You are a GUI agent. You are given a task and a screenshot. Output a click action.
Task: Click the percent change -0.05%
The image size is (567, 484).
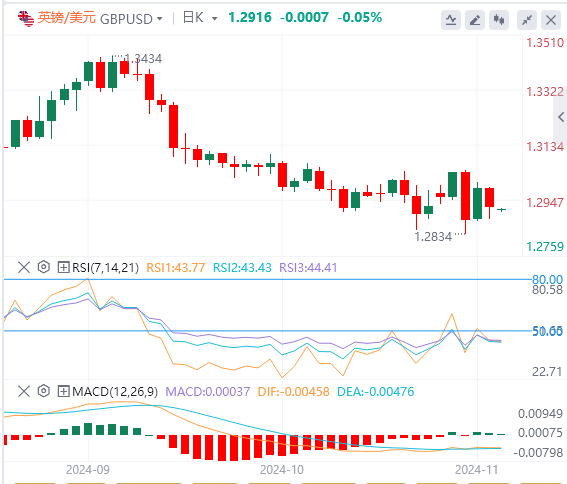pyautogui.click(x=359, y=17)
